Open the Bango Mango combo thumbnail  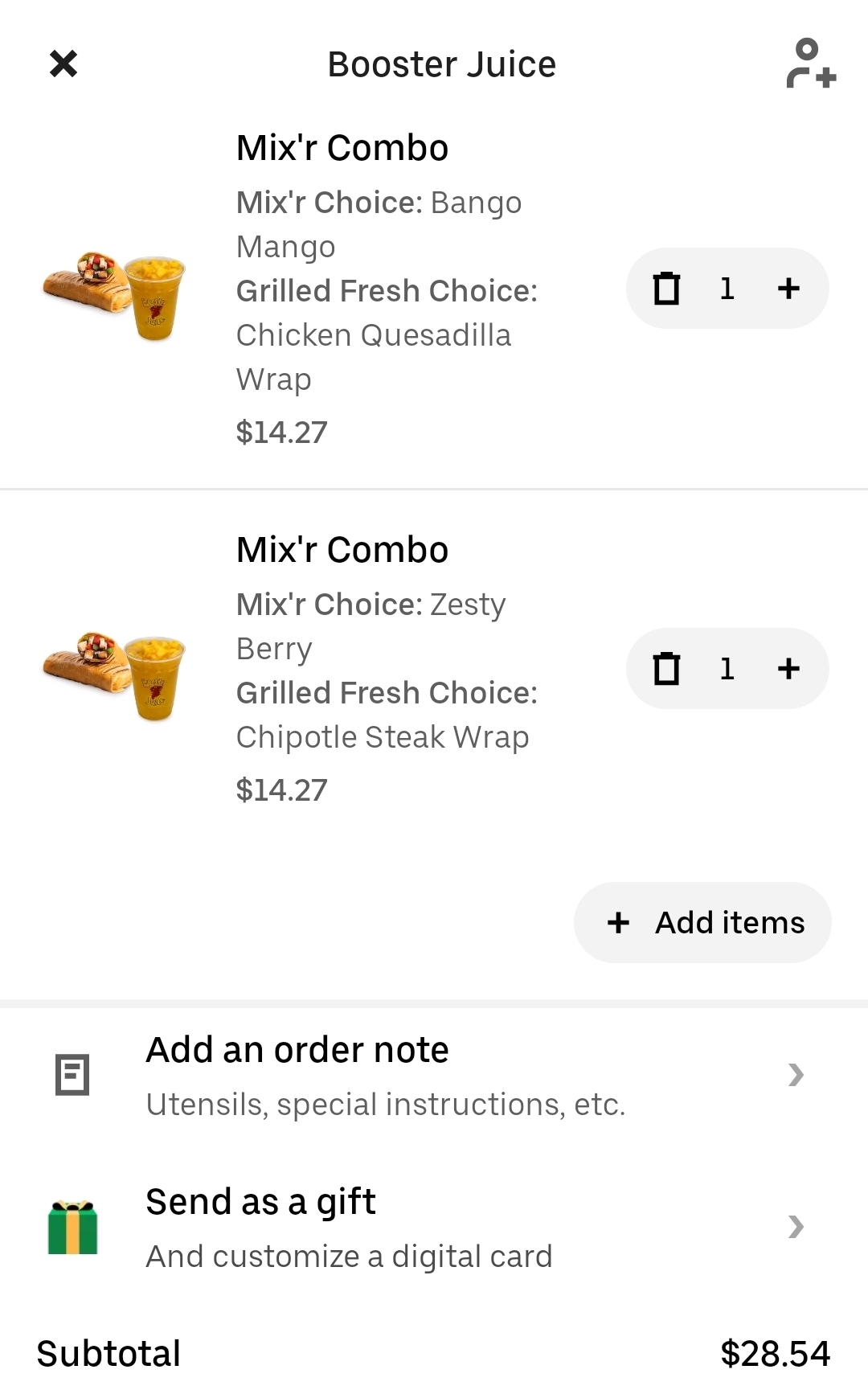coord(114,294)
